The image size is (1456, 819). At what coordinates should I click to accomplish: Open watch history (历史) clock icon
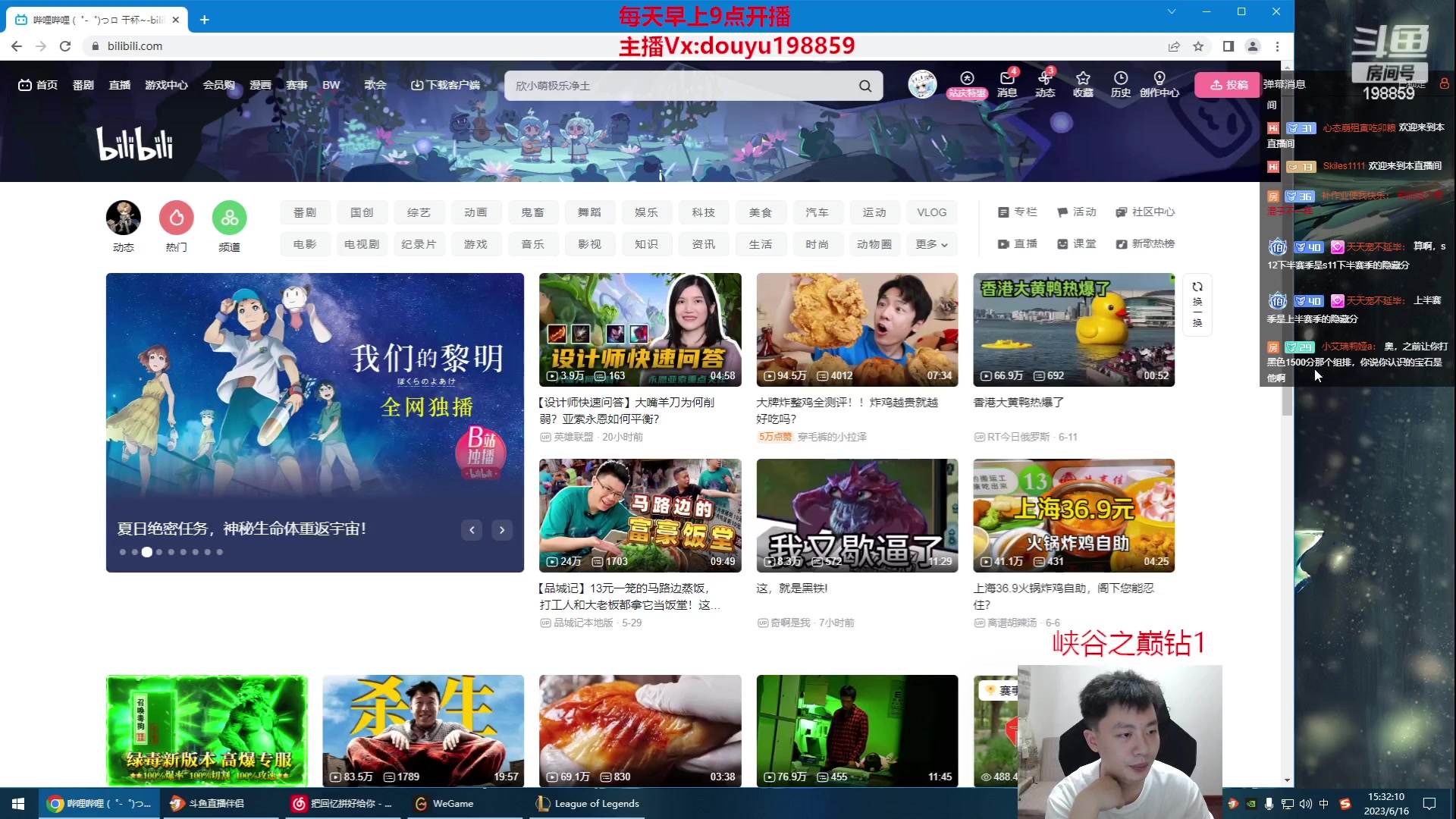[x=1121, y=79]
